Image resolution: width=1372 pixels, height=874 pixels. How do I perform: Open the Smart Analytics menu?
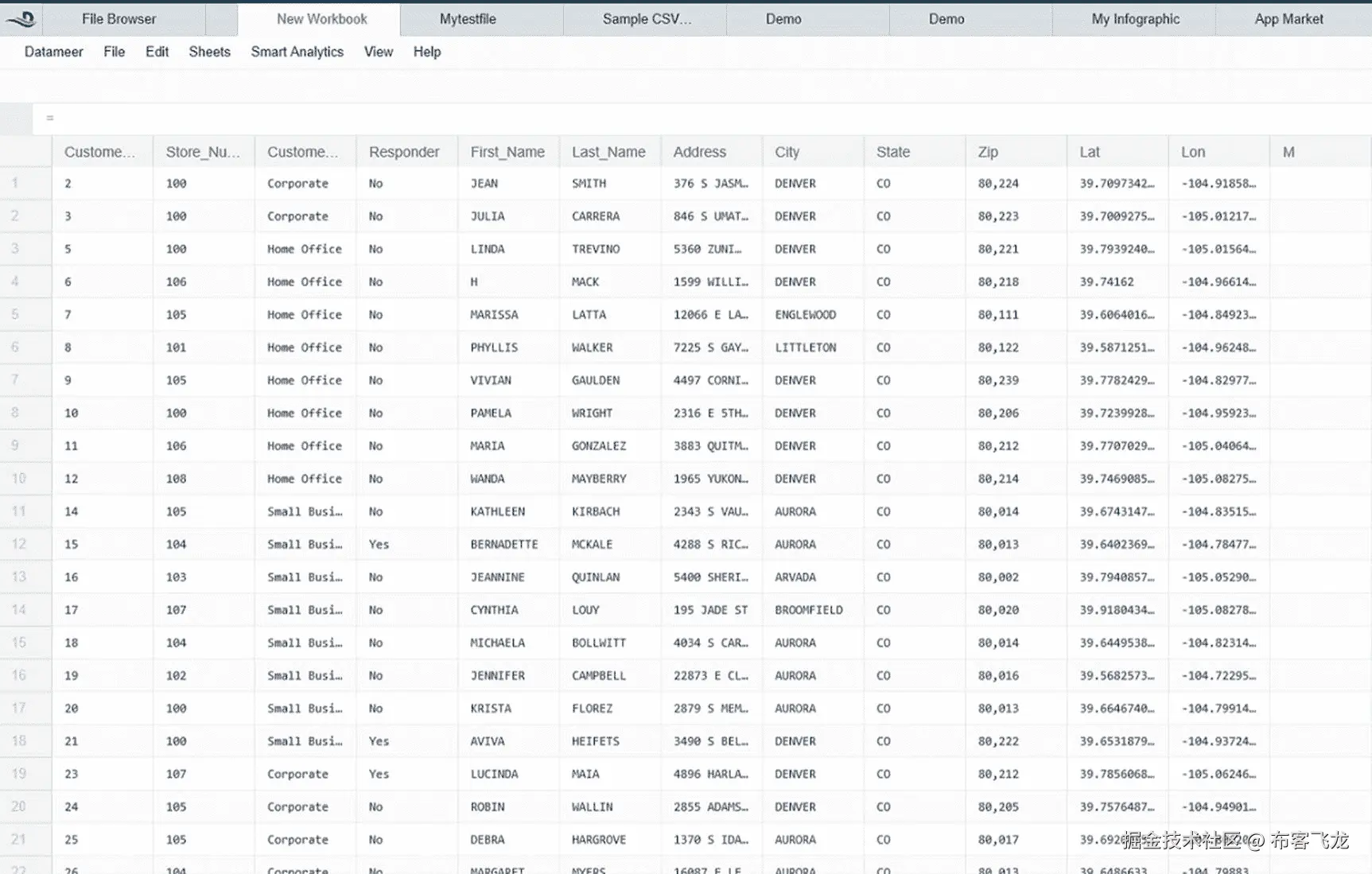[297, 52]
